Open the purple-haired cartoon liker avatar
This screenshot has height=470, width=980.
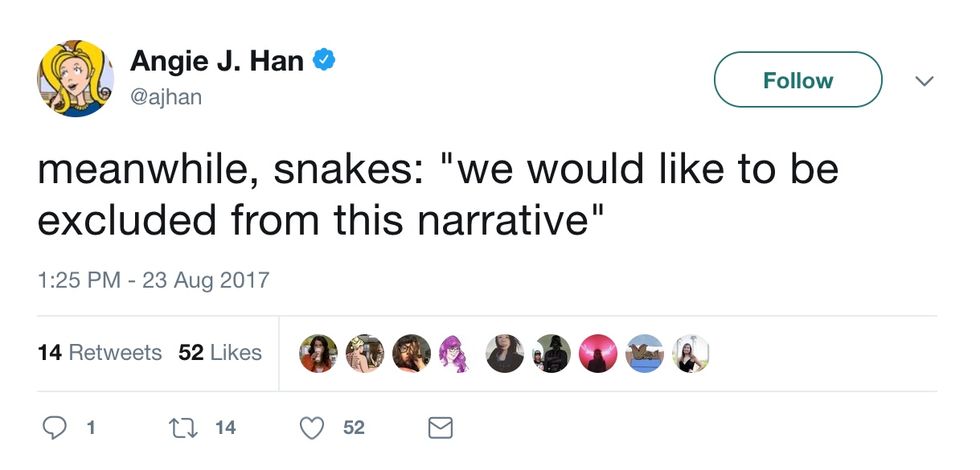[456, 353]
